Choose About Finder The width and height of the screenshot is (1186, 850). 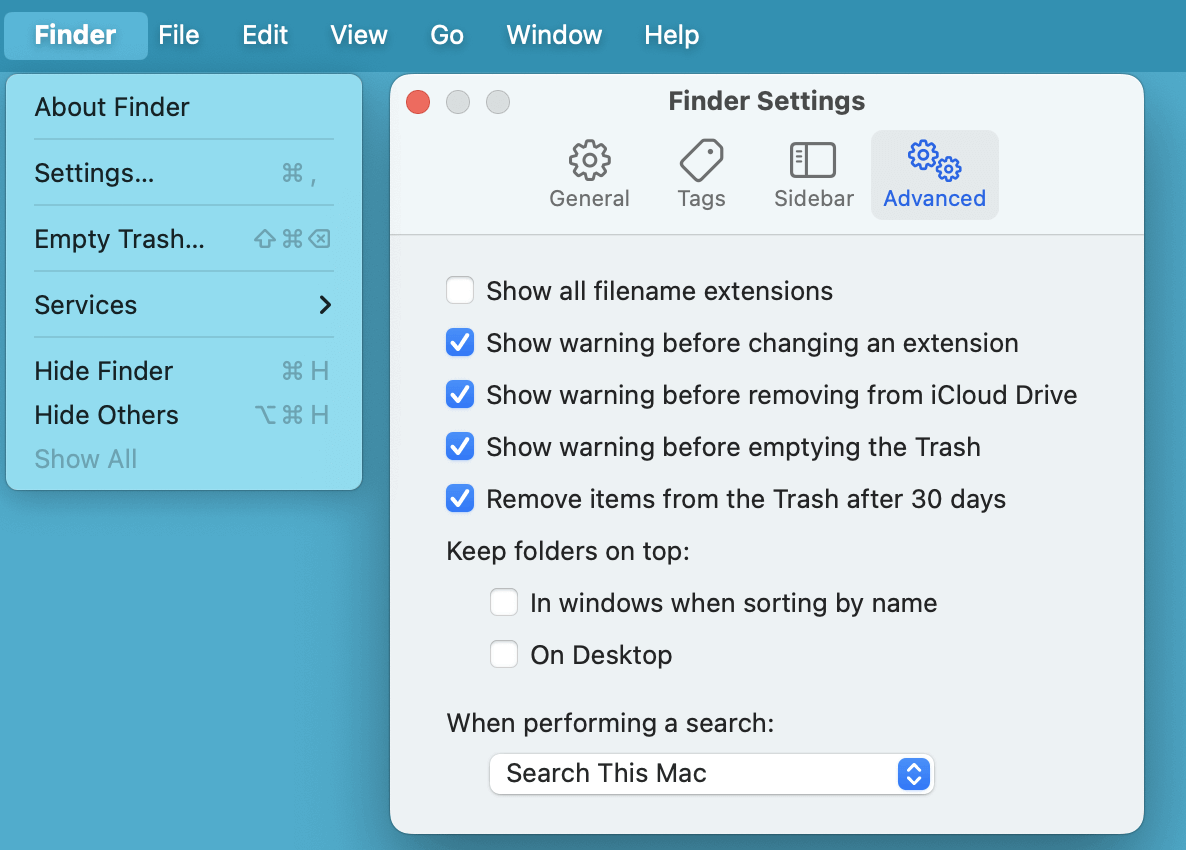pyautogui.click(x=112, y=107)
